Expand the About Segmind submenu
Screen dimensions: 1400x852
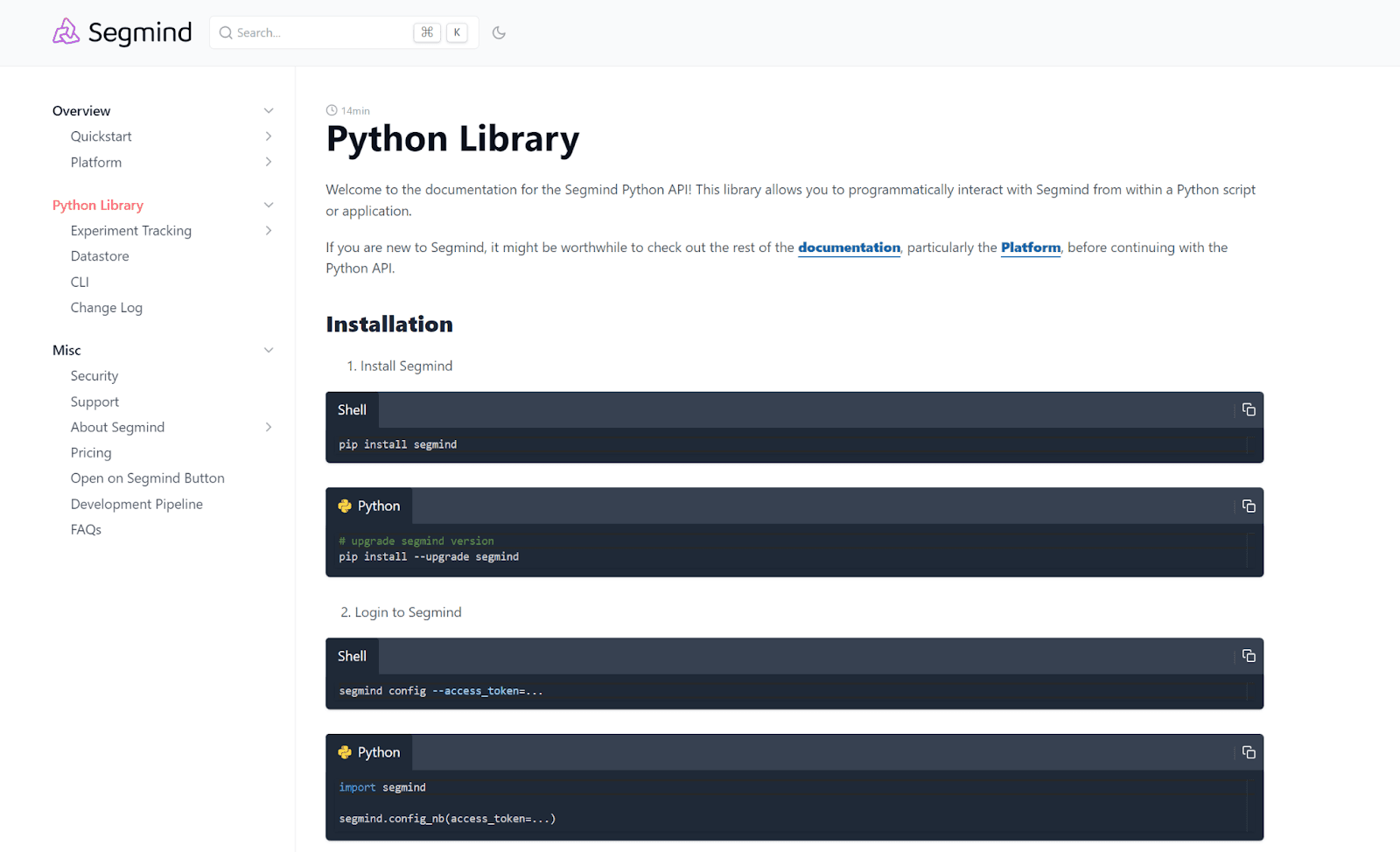(269, 427)
